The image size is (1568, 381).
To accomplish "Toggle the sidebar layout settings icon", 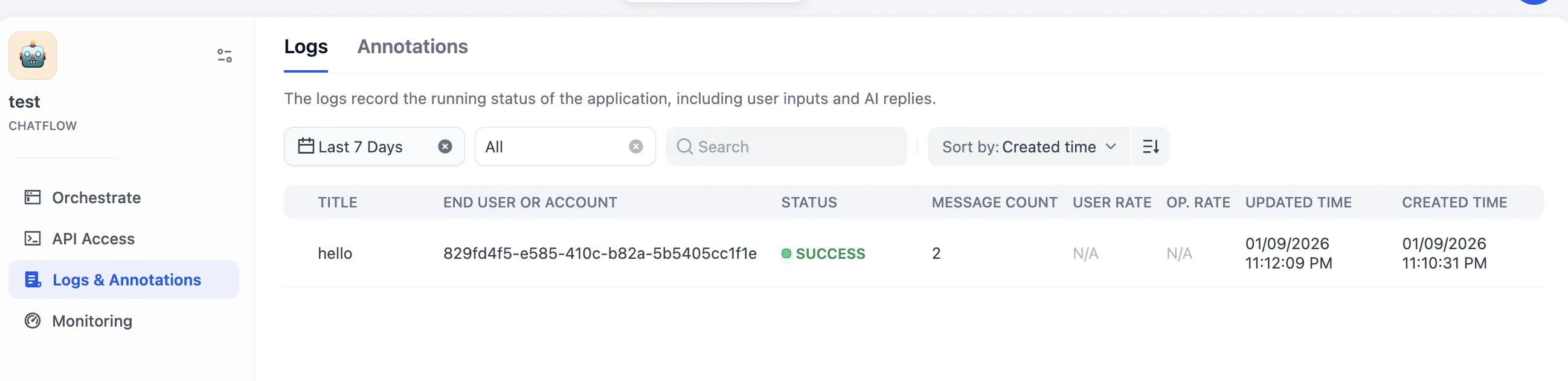I will (224, 56).
